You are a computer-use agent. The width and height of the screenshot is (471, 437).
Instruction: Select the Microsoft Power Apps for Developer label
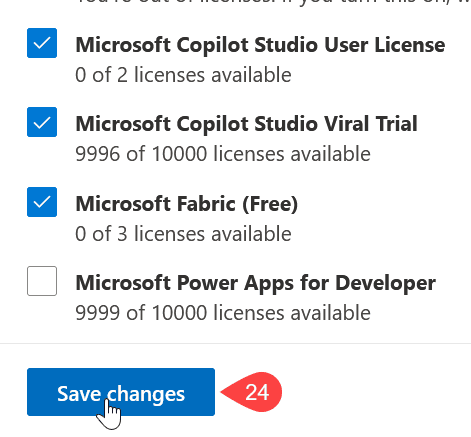(256, 283)
